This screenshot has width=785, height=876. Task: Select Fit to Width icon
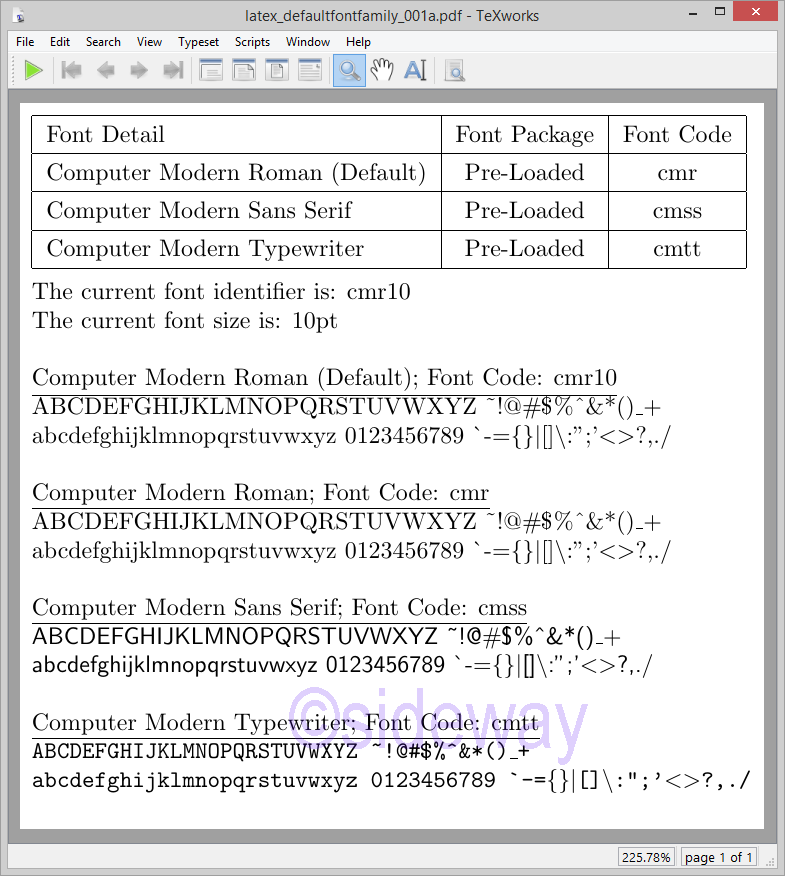click(244, 71)
